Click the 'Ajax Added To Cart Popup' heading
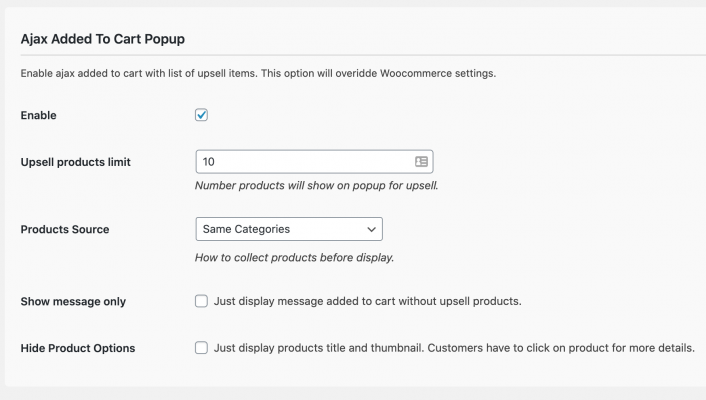Image resolution: width=706 pixels, height=400 pixels. pos(102,39)
